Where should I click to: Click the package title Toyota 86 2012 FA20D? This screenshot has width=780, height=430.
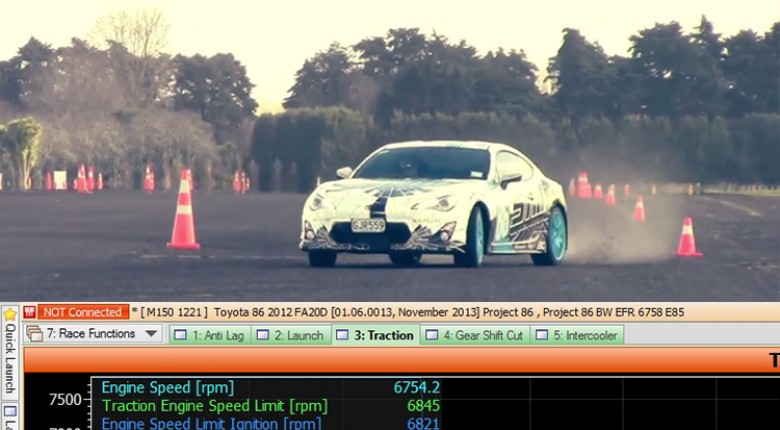coord(271,313)
